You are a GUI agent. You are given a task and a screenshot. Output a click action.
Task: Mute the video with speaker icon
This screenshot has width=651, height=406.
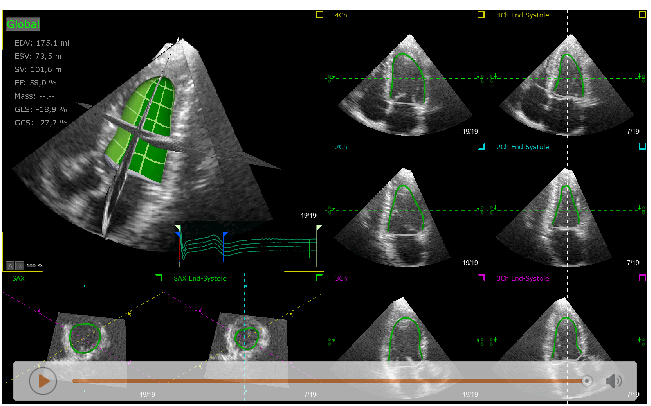(x=613, y=381)
